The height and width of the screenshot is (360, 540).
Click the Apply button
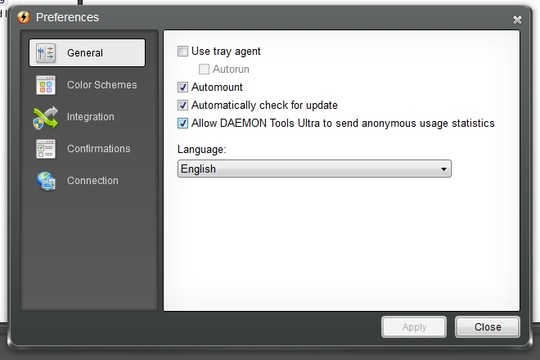414,327
